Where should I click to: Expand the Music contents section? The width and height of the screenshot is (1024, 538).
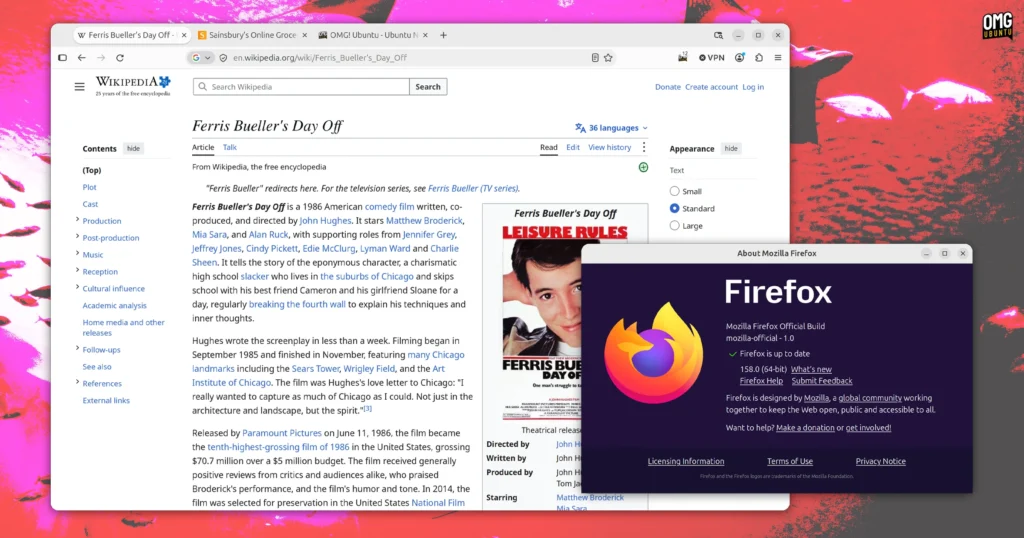click(x=77, y=254)
